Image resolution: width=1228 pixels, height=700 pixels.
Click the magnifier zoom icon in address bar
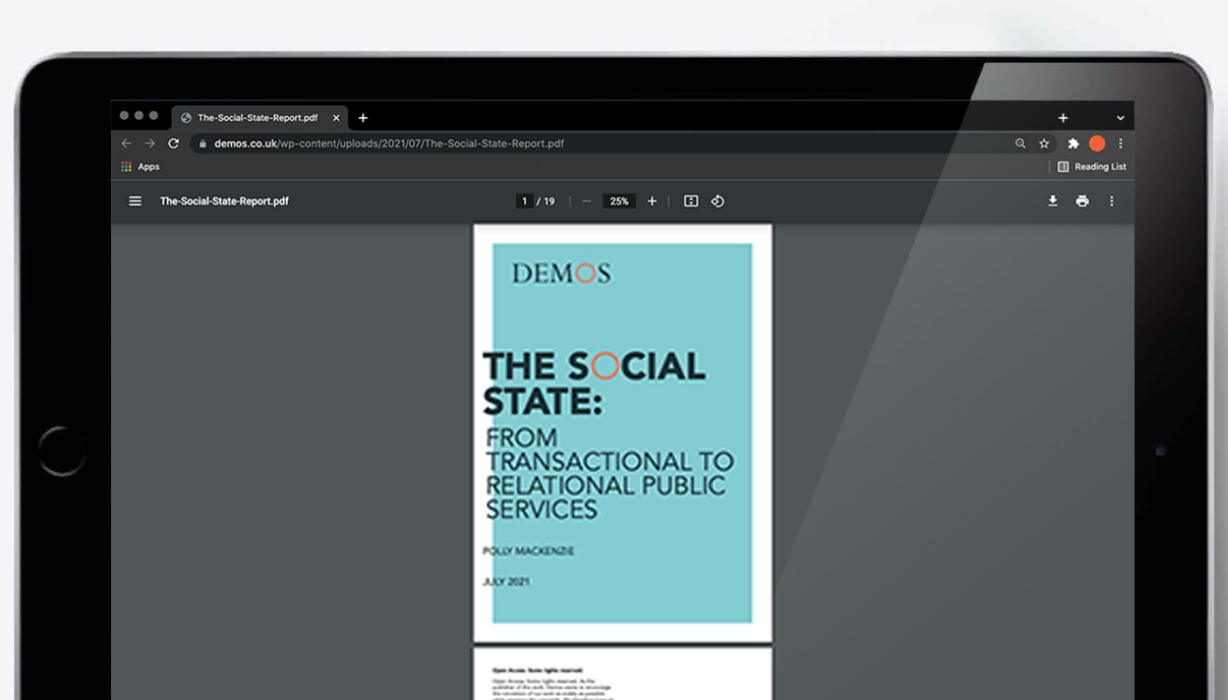tap(1020, 143)
